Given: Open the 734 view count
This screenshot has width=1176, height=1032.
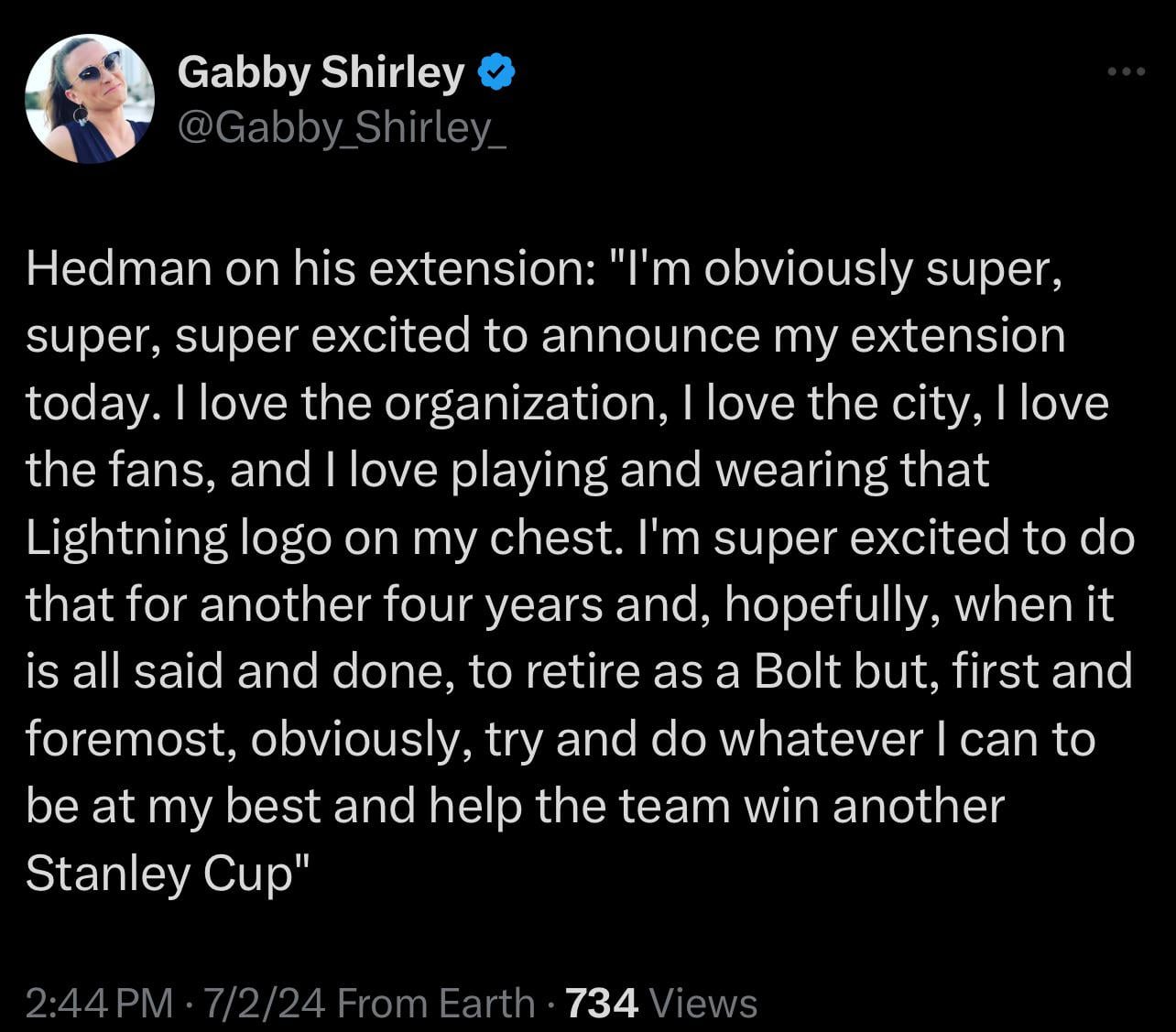Looking at the screenshot, I should (x=603, y=1003).
